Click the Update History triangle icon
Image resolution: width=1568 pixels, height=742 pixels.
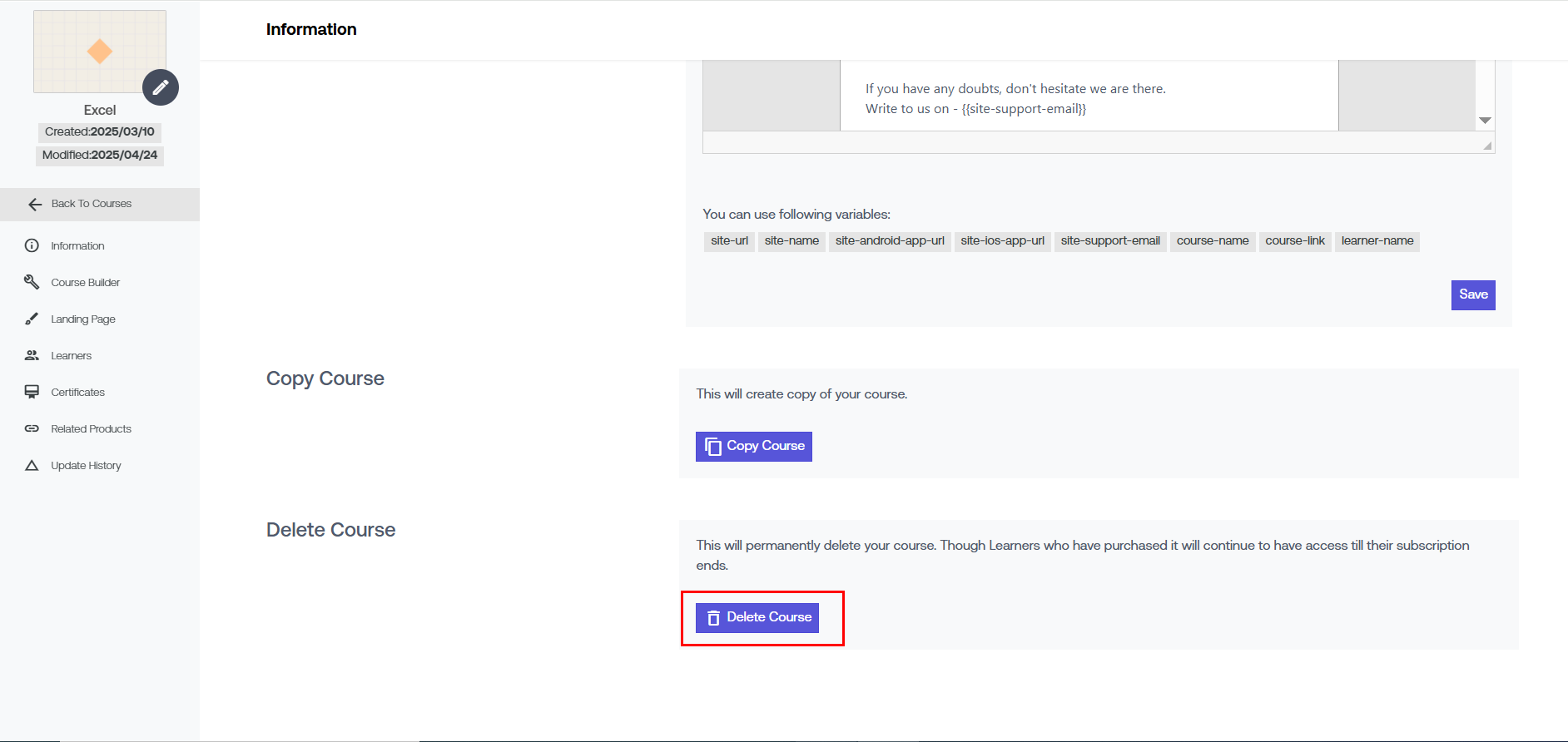tap(32, 465)
